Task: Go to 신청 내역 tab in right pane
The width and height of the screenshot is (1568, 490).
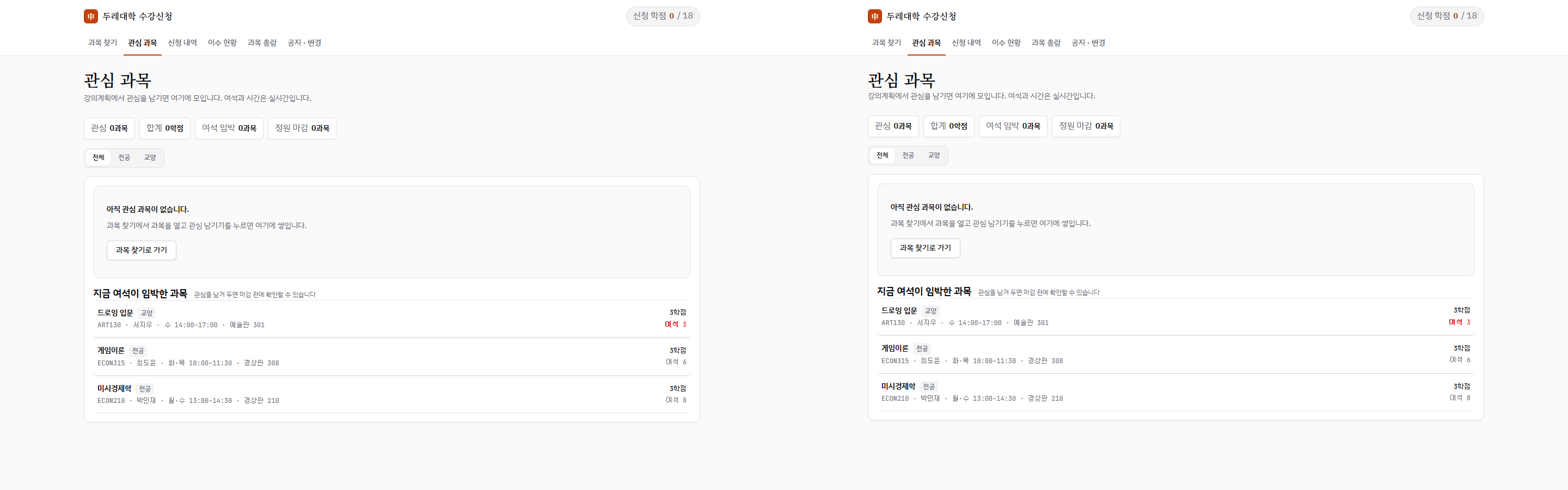Action: 966,42
